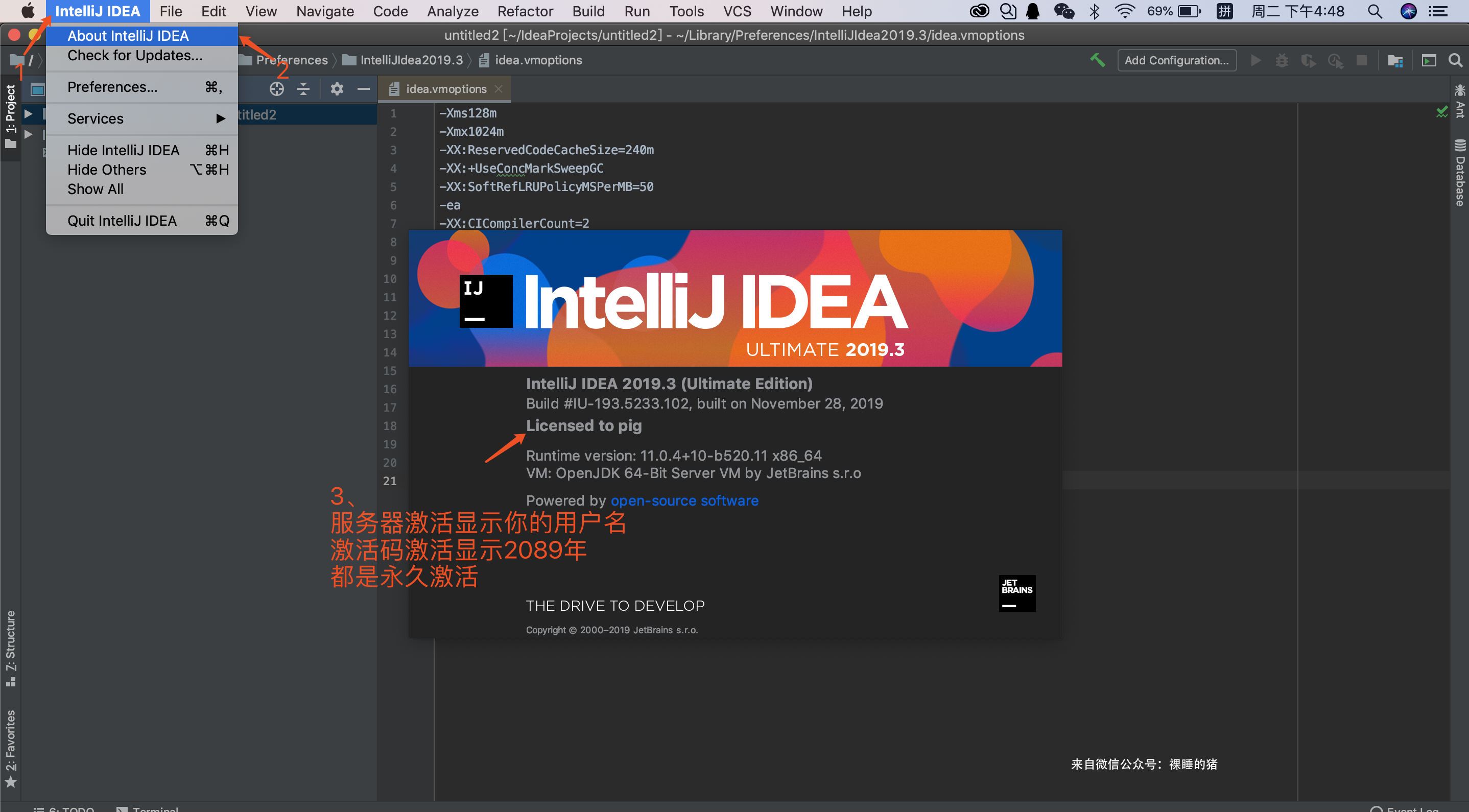Open the Refactor menu
The height and width of the screenshot is (812, 1469).
[525, 11]
